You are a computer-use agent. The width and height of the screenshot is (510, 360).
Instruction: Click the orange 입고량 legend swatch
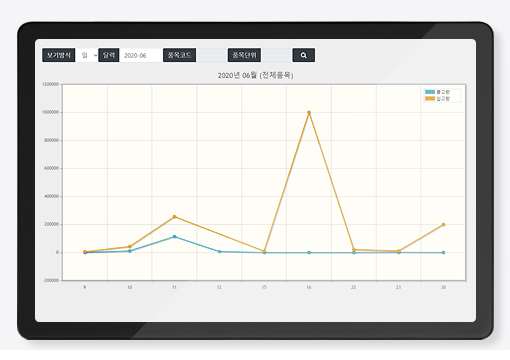(x=430, y=99)
